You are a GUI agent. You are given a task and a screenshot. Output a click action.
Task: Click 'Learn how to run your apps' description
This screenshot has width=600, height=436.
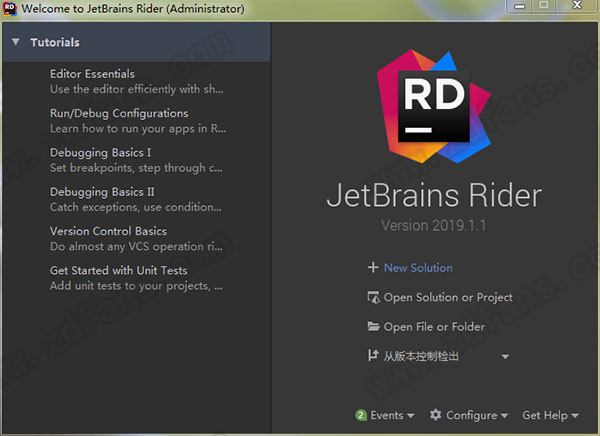tap(138, 129)
